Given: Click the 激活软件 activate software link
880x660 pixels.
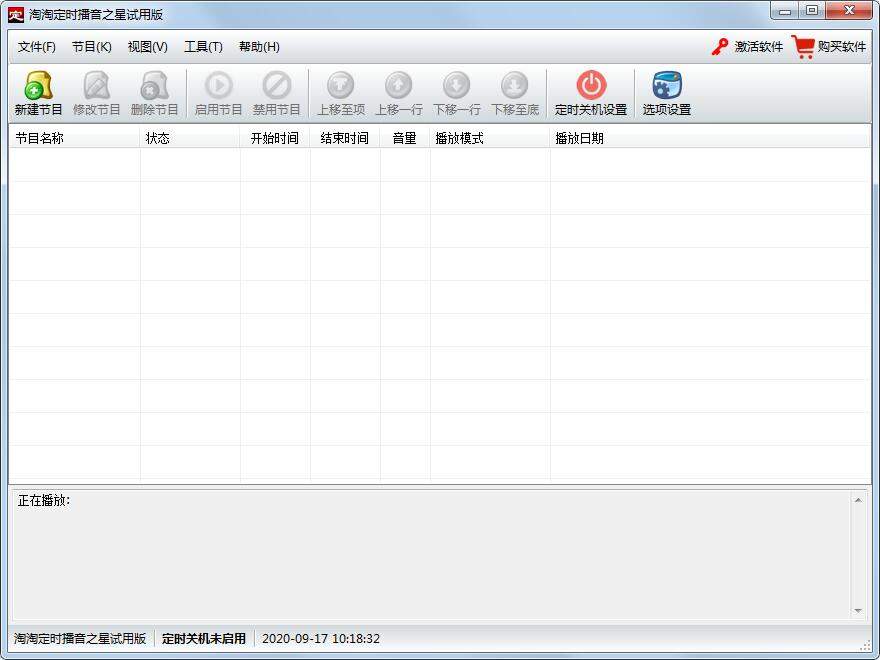Looking at the screenshot, I should (748, 47).
